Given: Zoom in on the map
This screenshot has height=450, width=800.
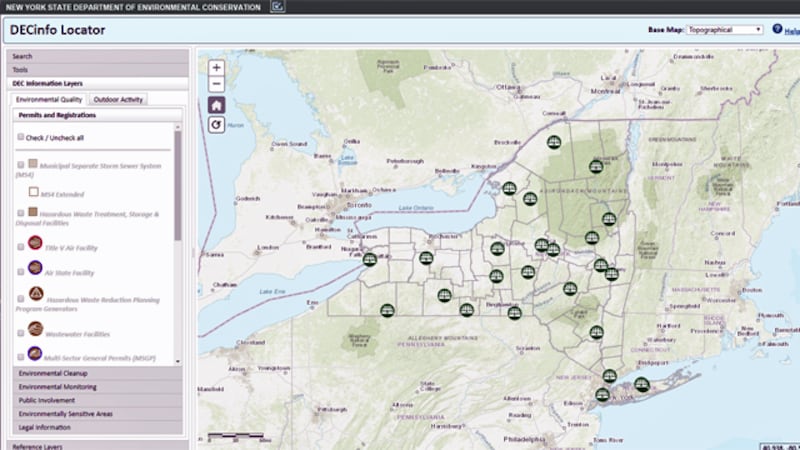Looking at the screenshot, I should [x=217, y=68].
